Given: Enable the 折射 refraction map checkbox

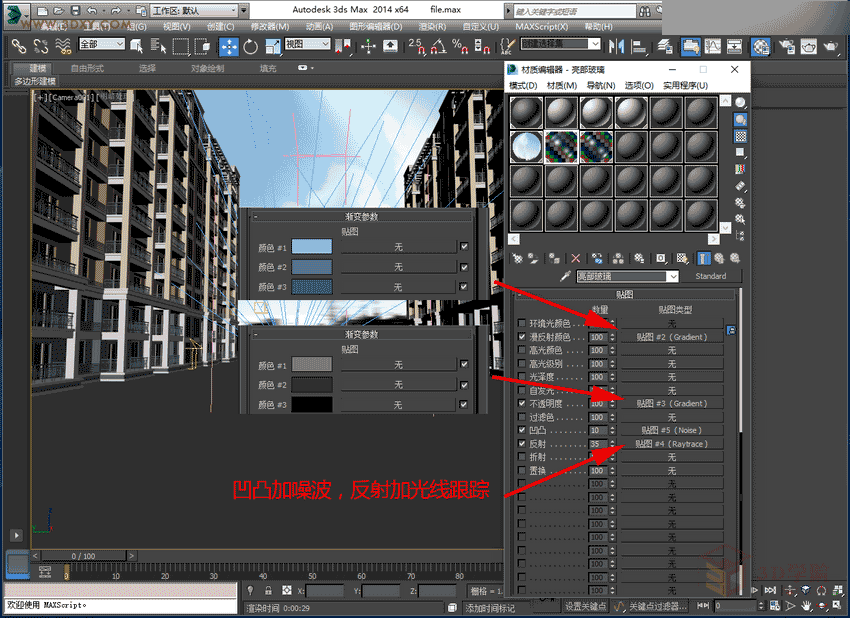Looking at the screenshot, I should click(x=521, y=457).
